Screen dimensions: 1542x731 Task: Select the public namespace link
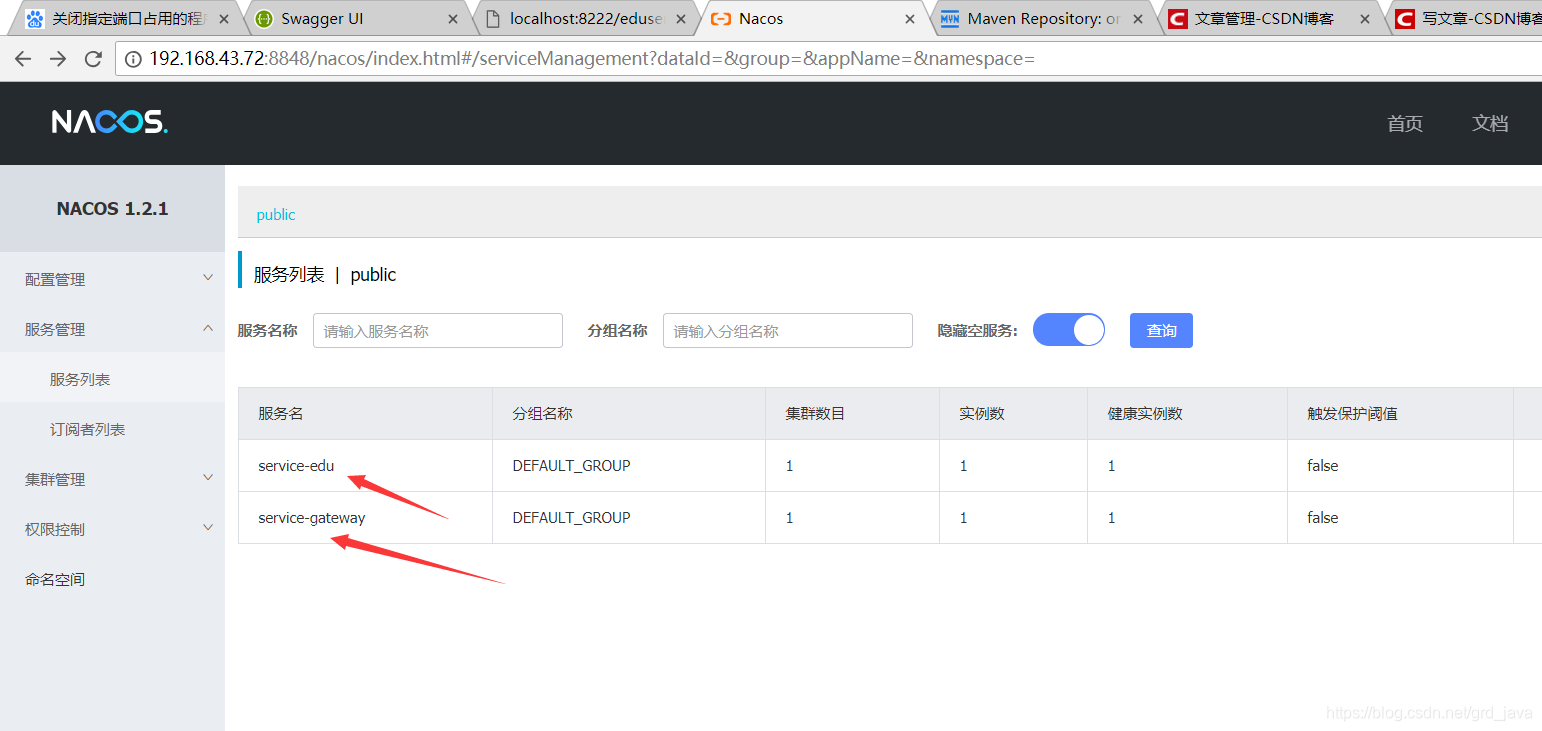click(x=276, y=215)
